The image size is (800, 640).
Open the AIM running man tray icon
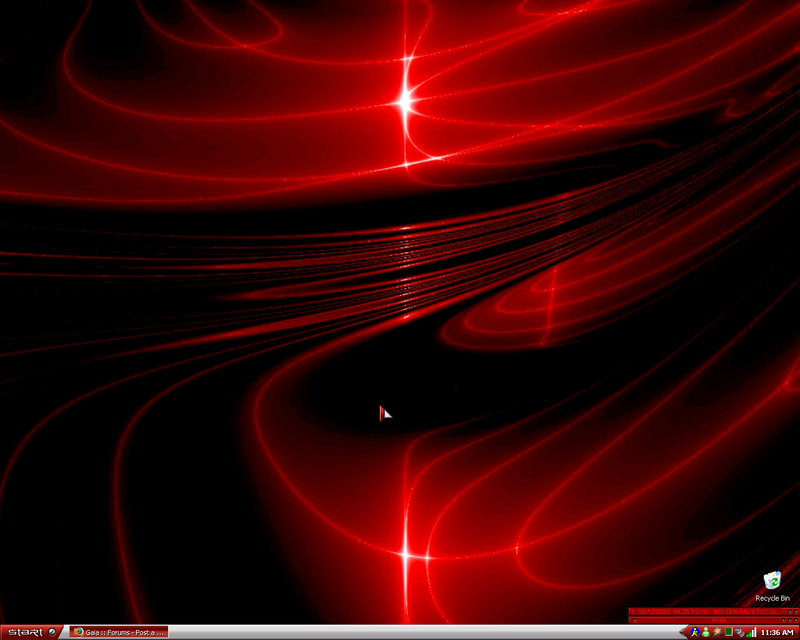pyautogui.click(x=694, y=632)
